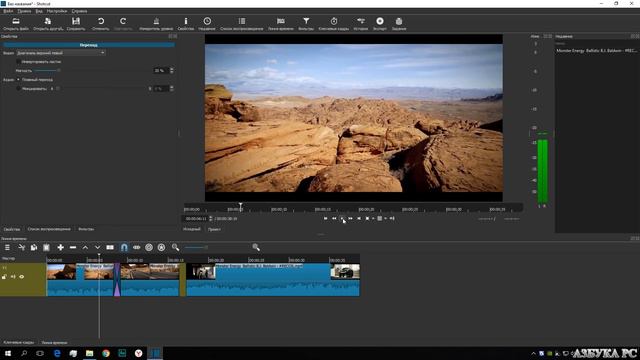Overwrite clip with the down-arrow icon
This screenshot has height=360, width=640.
click(98, 247)
